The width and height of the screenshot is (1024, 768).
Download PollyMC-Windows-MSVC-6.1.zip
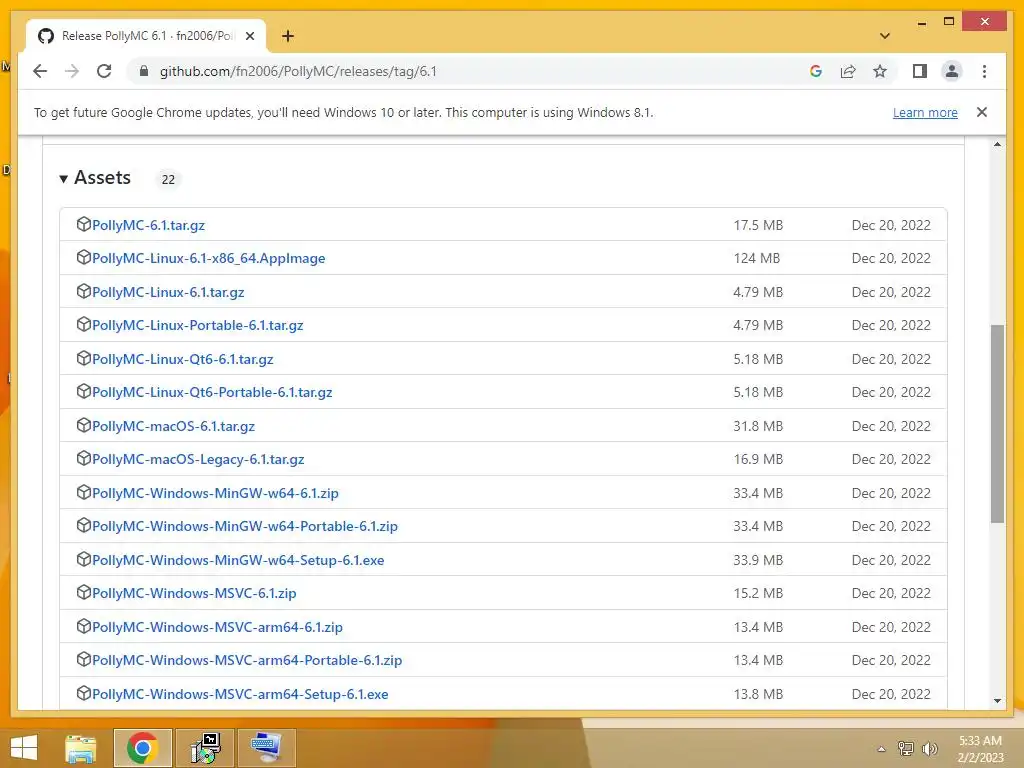click(194, 594)
